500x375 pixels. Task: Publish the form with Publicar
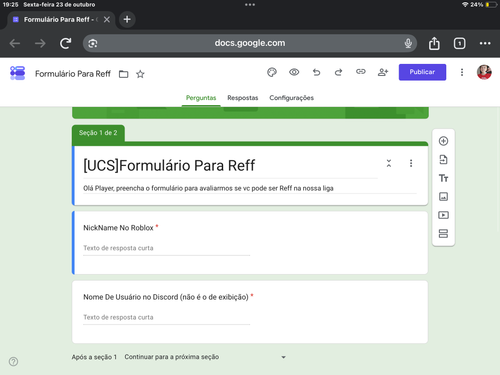click(422, 72)
